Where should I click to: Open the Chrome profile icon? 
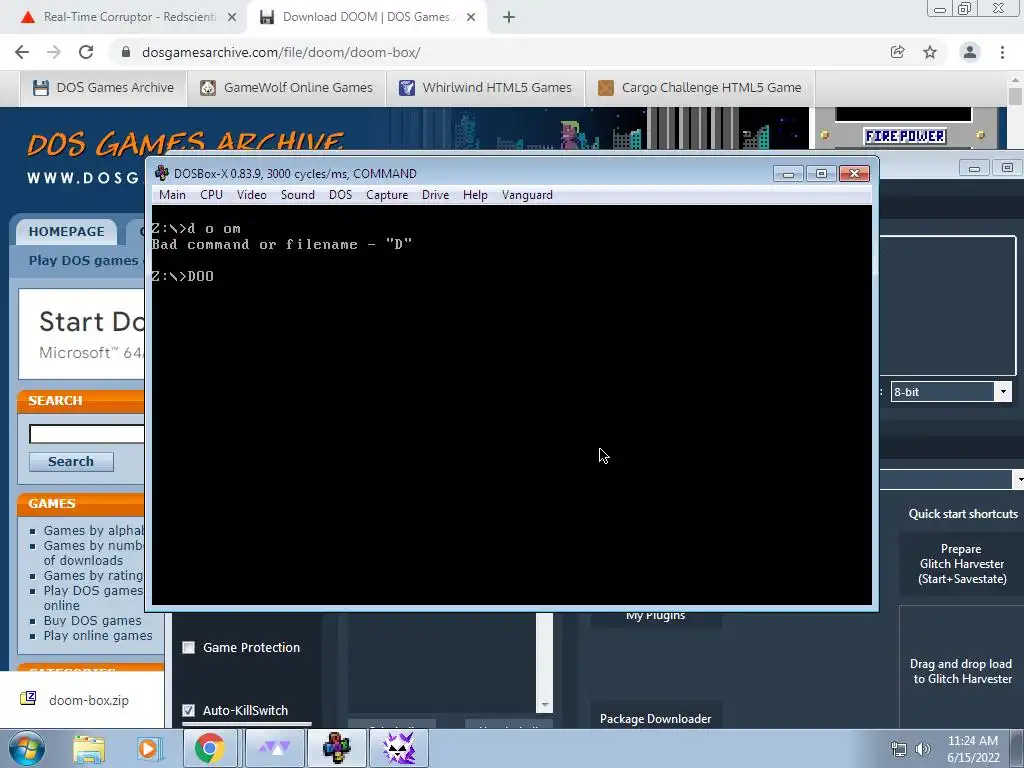tap(970, 52)
